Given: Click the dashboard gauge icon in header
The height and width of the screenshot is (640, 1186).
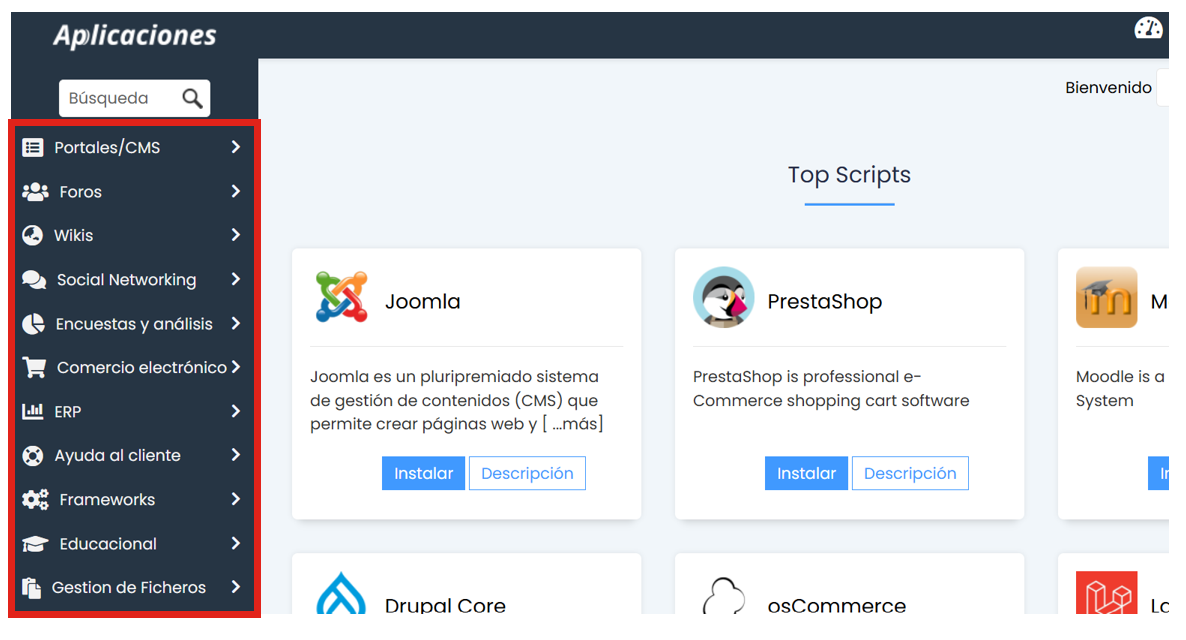Looking at the screenshot, I should coord(1148,29).
